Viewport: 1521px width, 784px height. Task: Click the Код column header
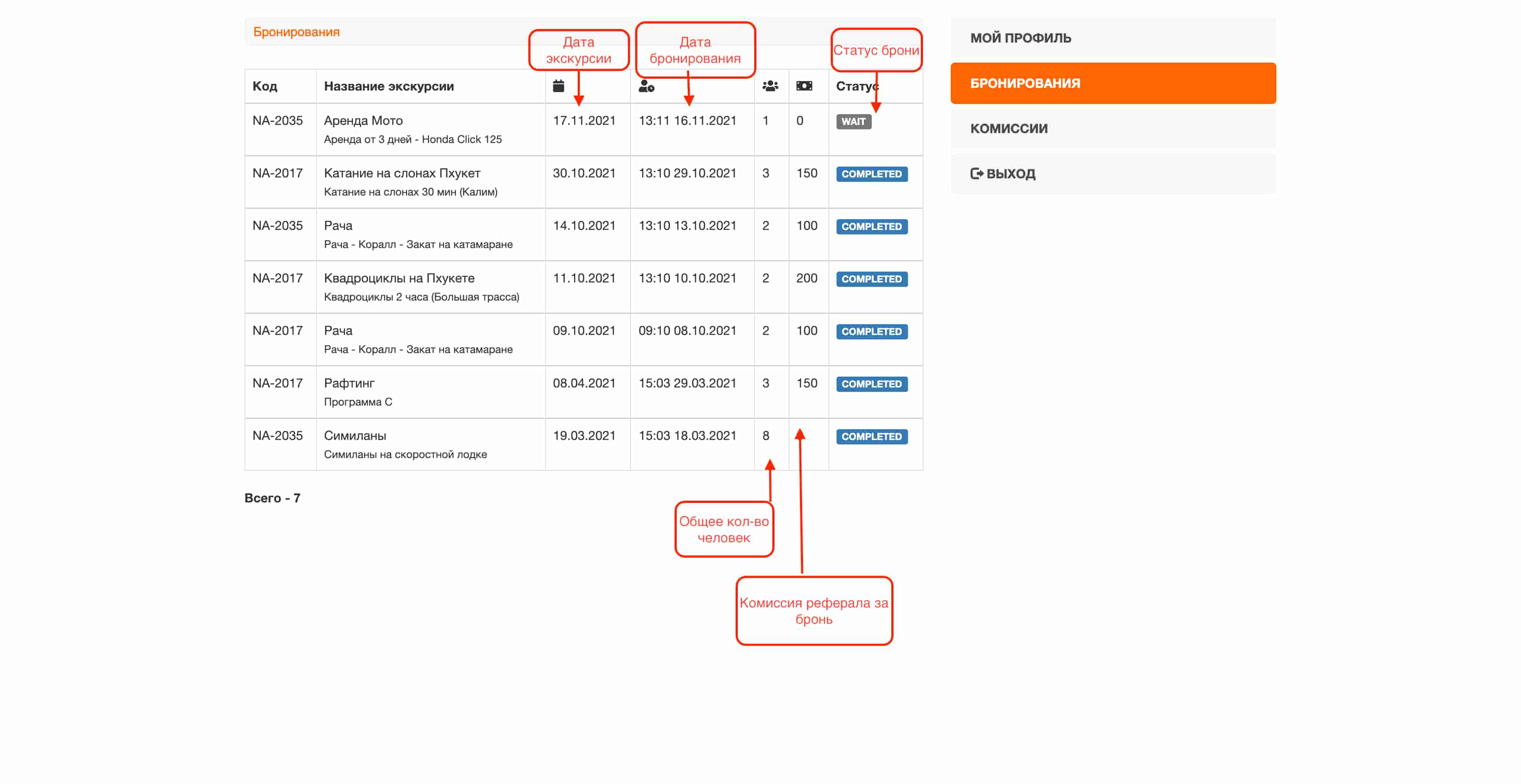tap(264, 86)
